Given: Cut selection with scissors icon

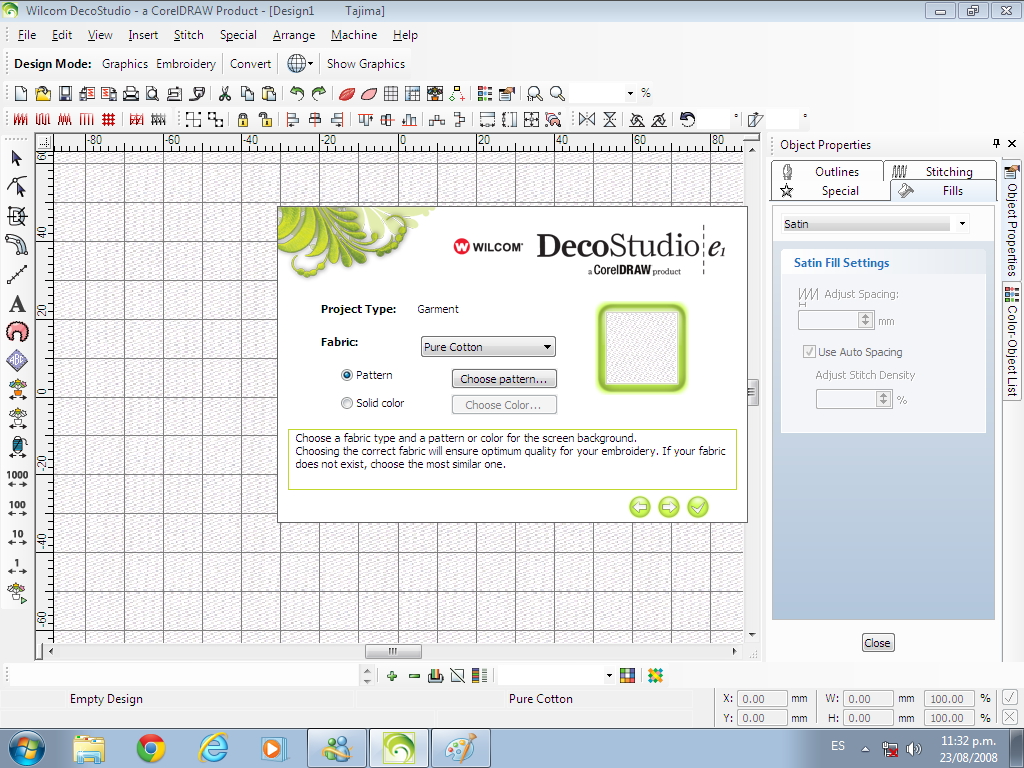Looking at the screenshot, I should pyautogui.click(x=225, y=93).
